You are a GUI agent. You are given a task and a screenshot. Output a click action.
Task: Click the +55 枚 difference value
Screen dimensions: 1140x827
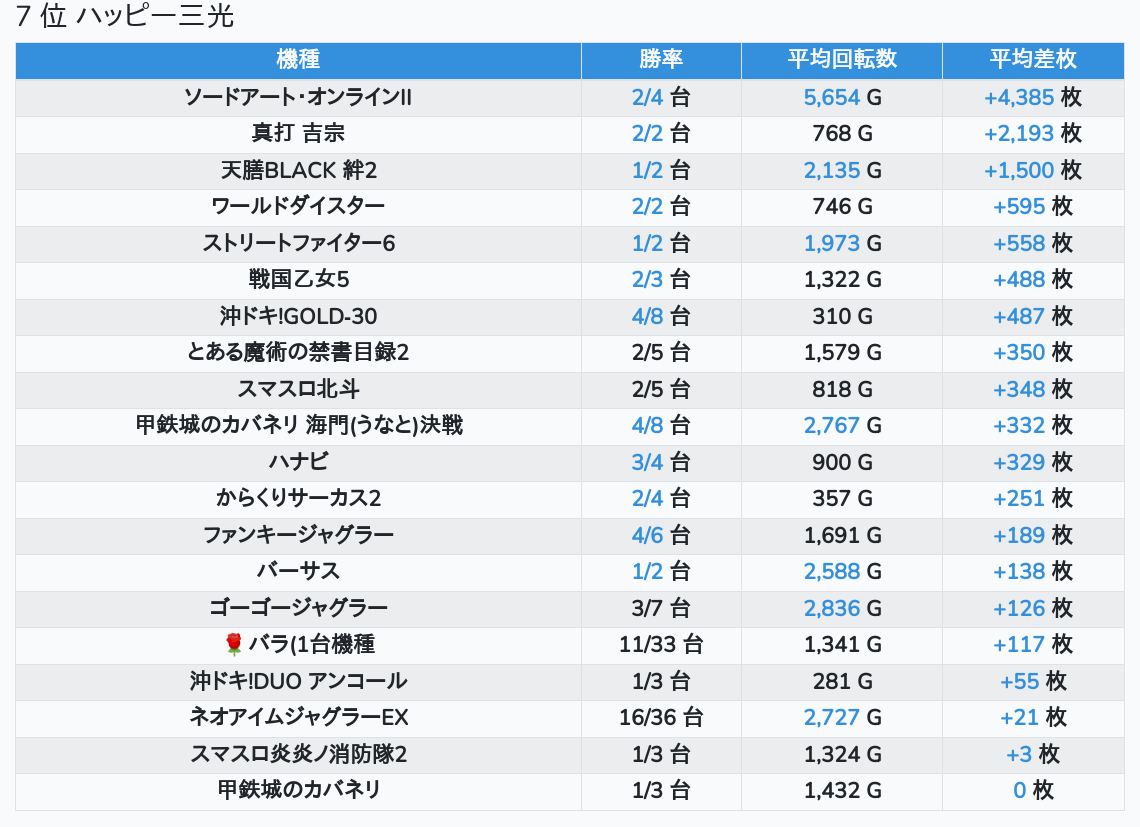(1033, 682)
